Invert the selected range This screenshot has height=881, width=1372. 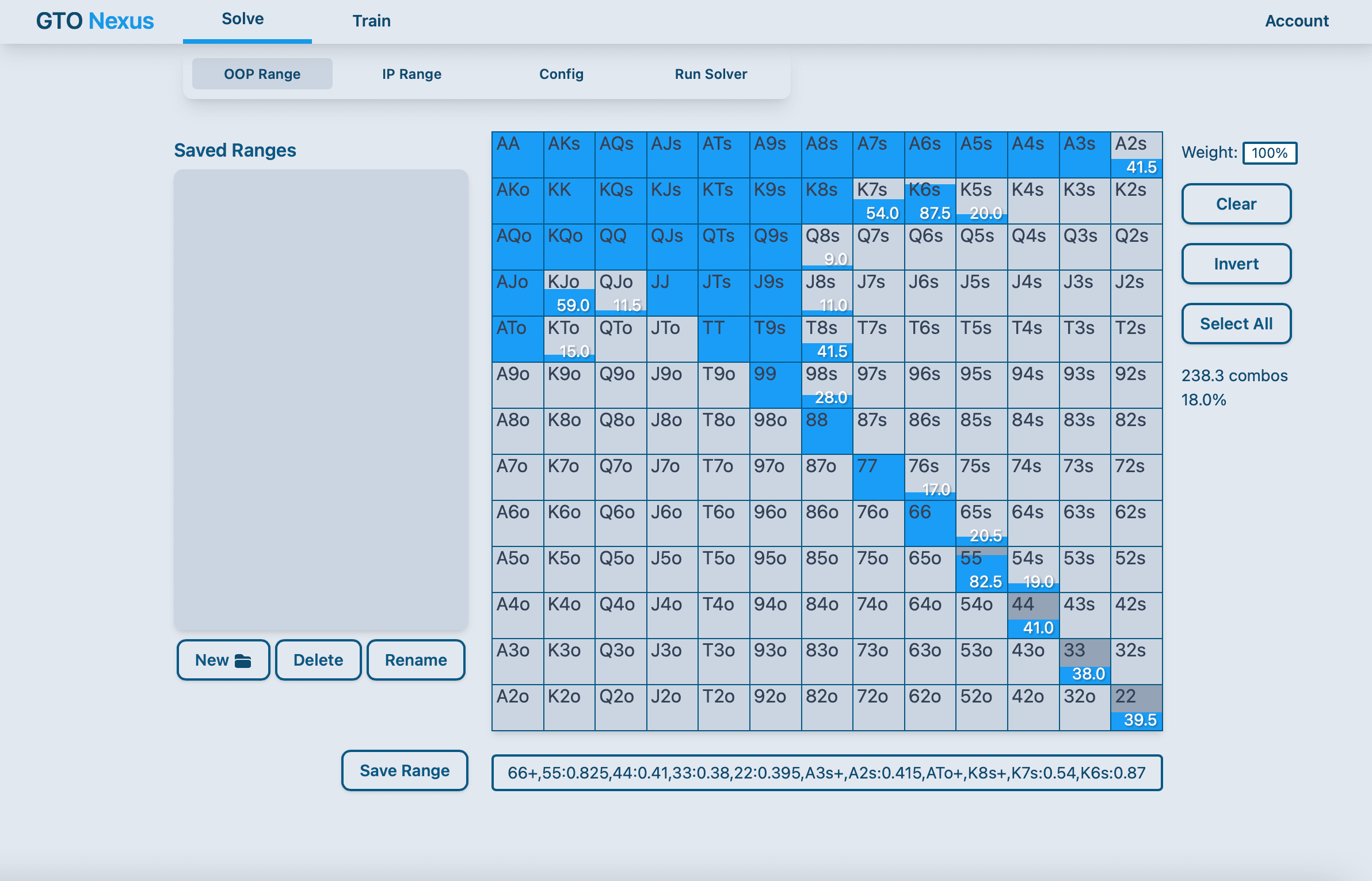coord(1236,264)
